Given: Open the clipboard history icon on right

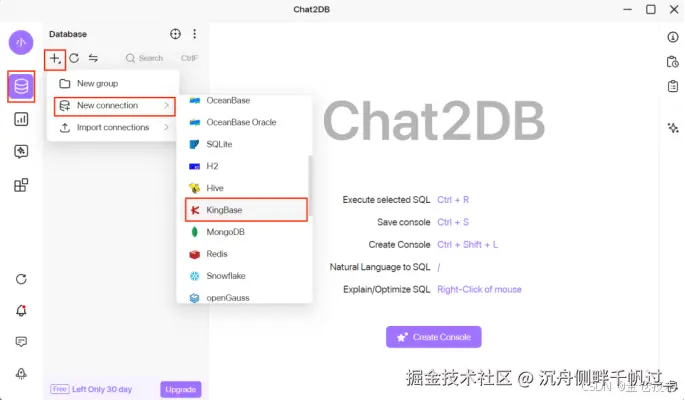Looking at the screenshot, I should (673, 62).
